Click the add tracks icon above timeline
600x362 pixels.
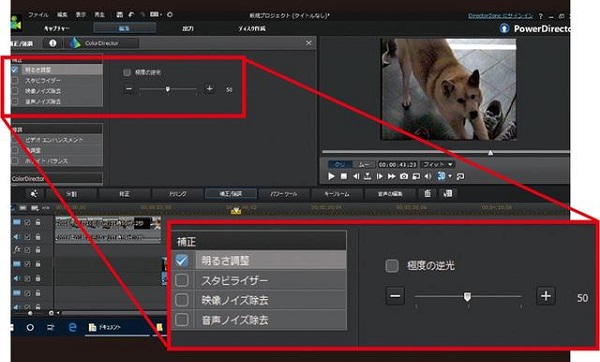click(x=35, y=208)
